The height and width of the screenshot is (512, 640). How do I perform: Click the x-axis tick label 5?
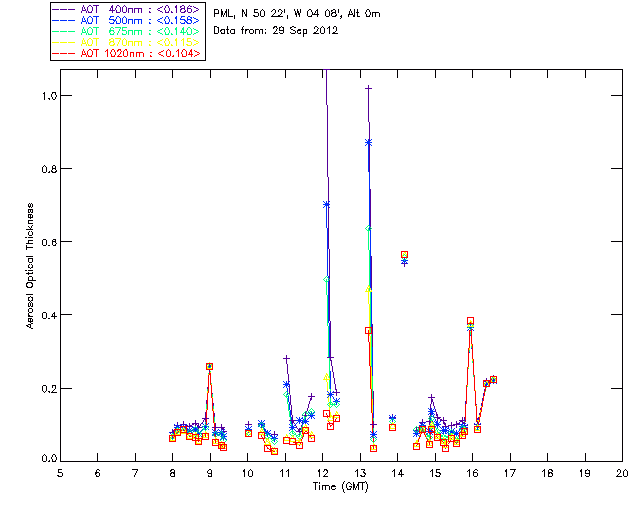tap(60, 473)
